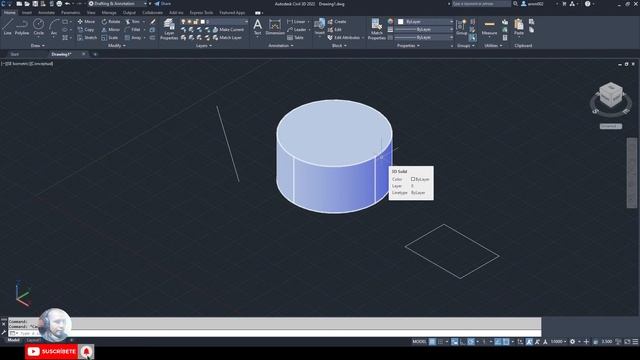Open Layer Properties manager
The height and width of the screenshot is (360, 640).
click(x=169, y=29)
